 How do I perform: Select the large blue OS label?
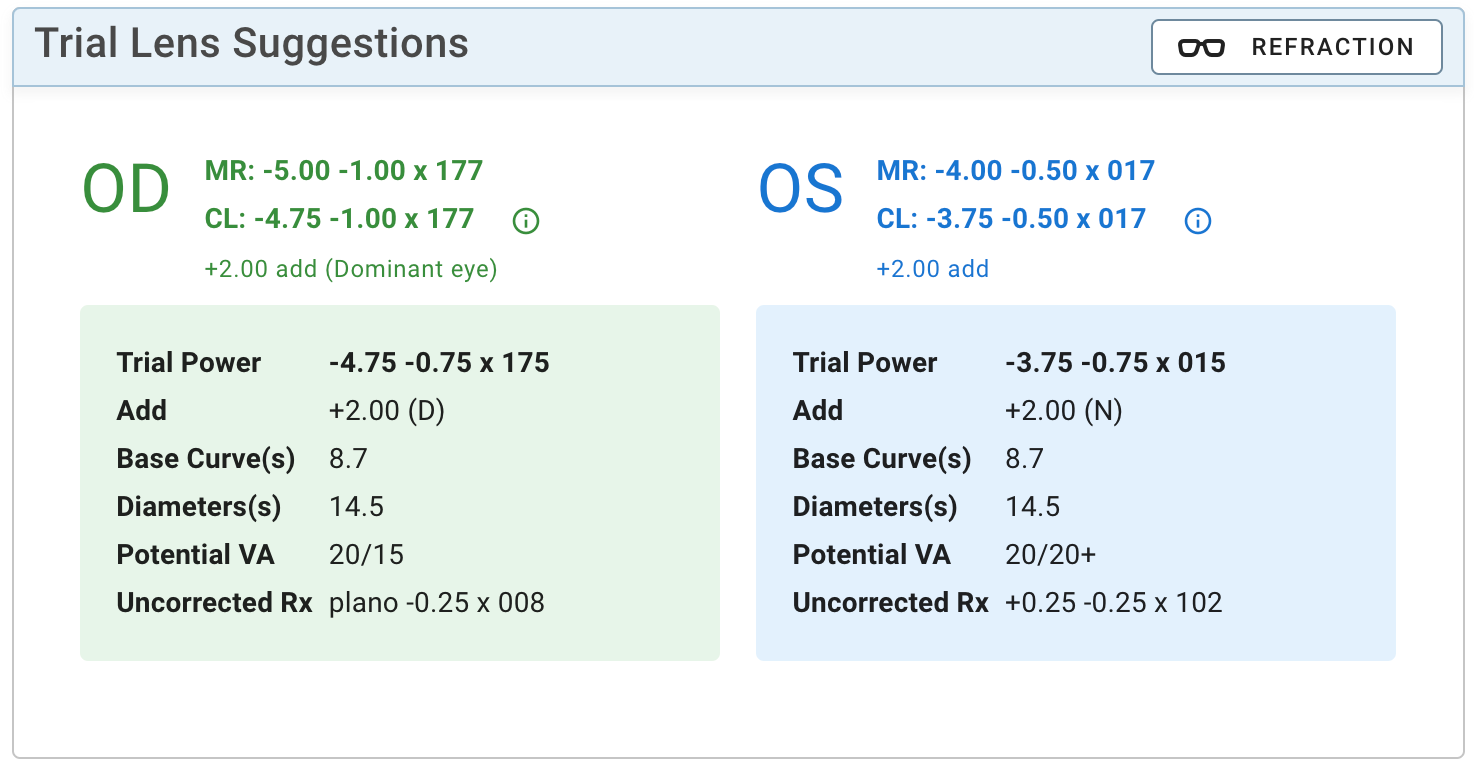coord(801,191)
